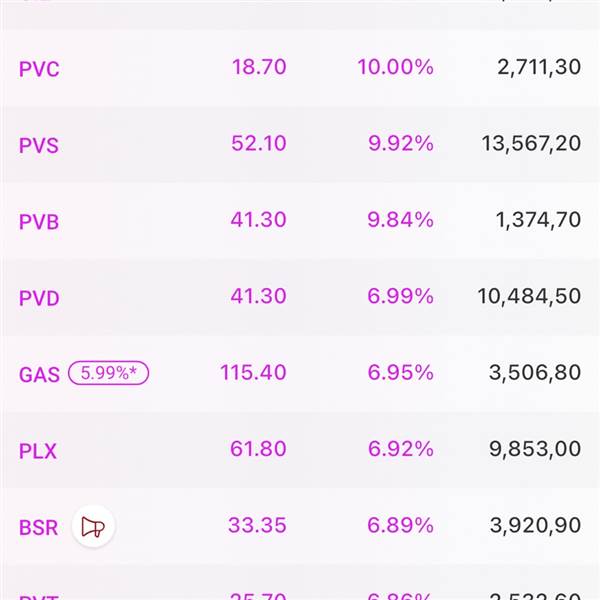The image size is (600, 600).
Task: Click PVS price 52.10
Action: 259,143
